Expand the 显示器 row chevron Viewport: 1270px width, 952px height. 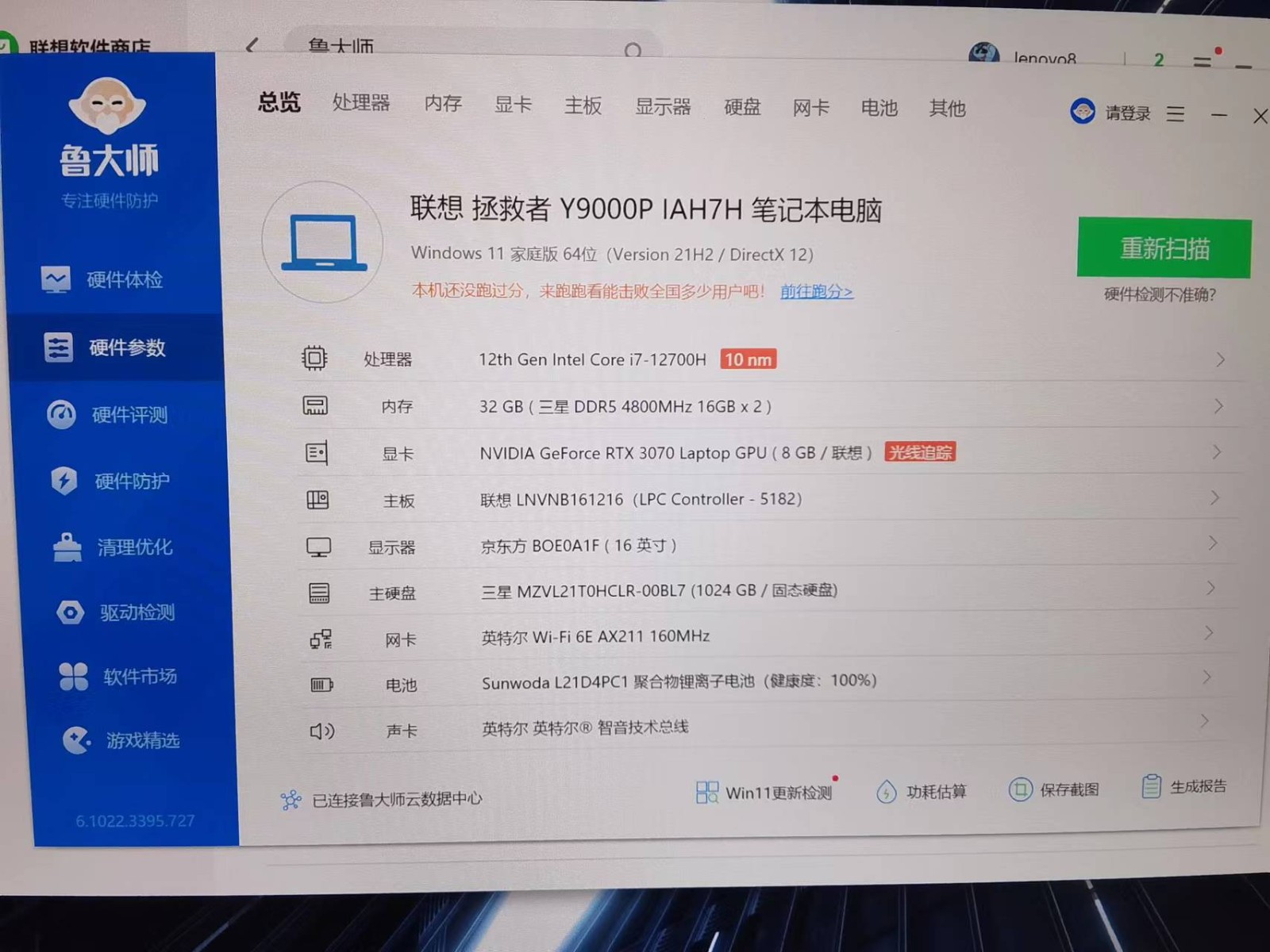point(1212,543)
